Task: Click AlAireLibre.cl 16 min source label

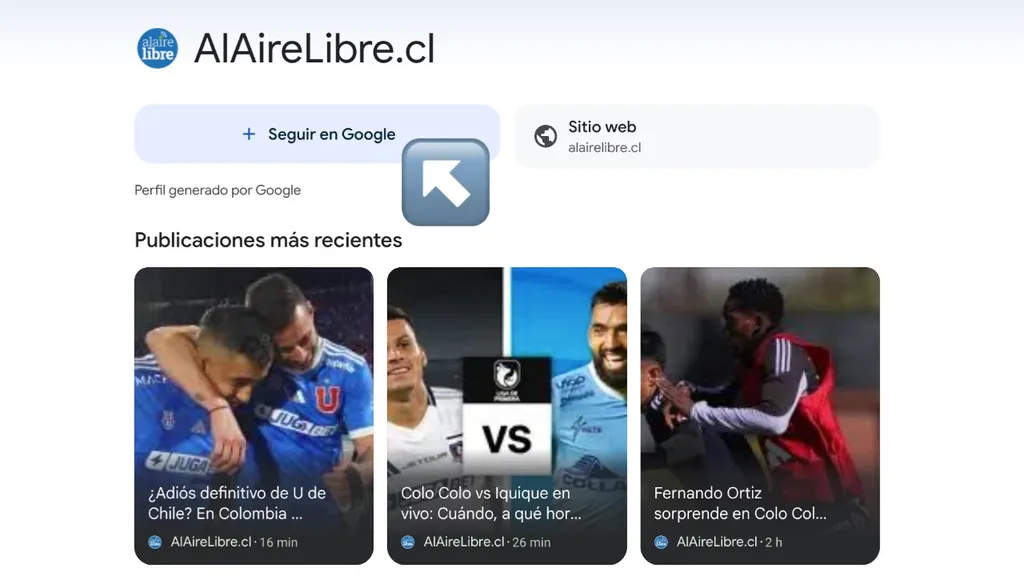Action: click(234, 542)
